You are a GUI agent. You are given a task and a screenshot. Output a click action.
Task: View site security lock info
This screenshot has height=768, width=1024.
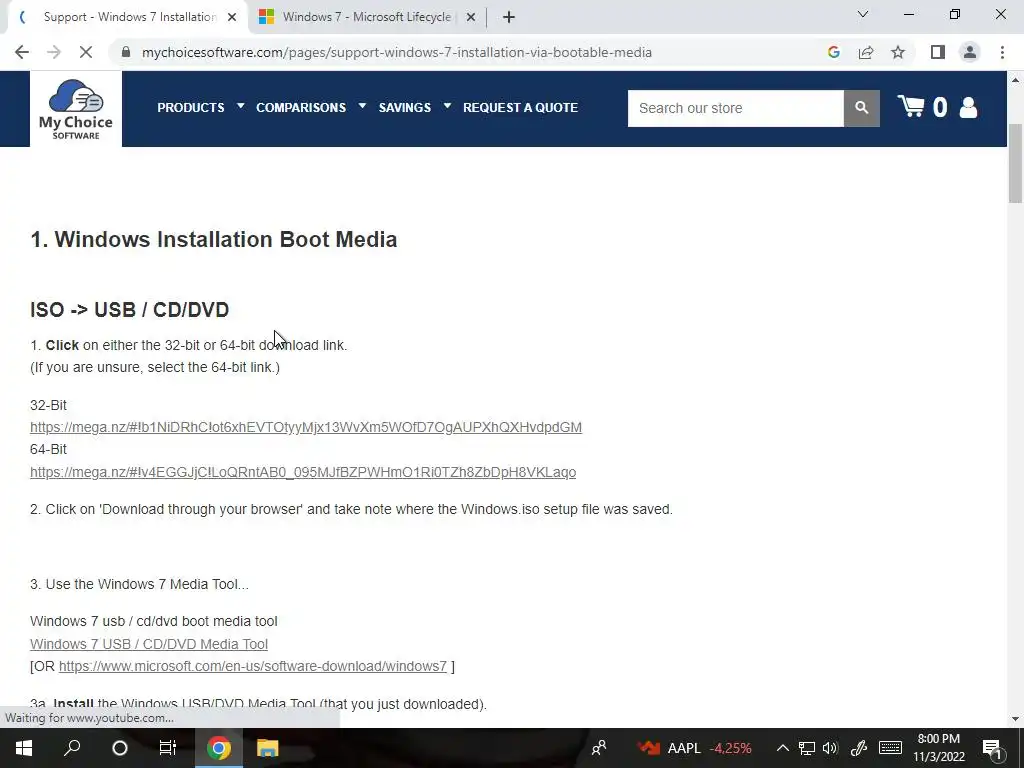(126, 52)
